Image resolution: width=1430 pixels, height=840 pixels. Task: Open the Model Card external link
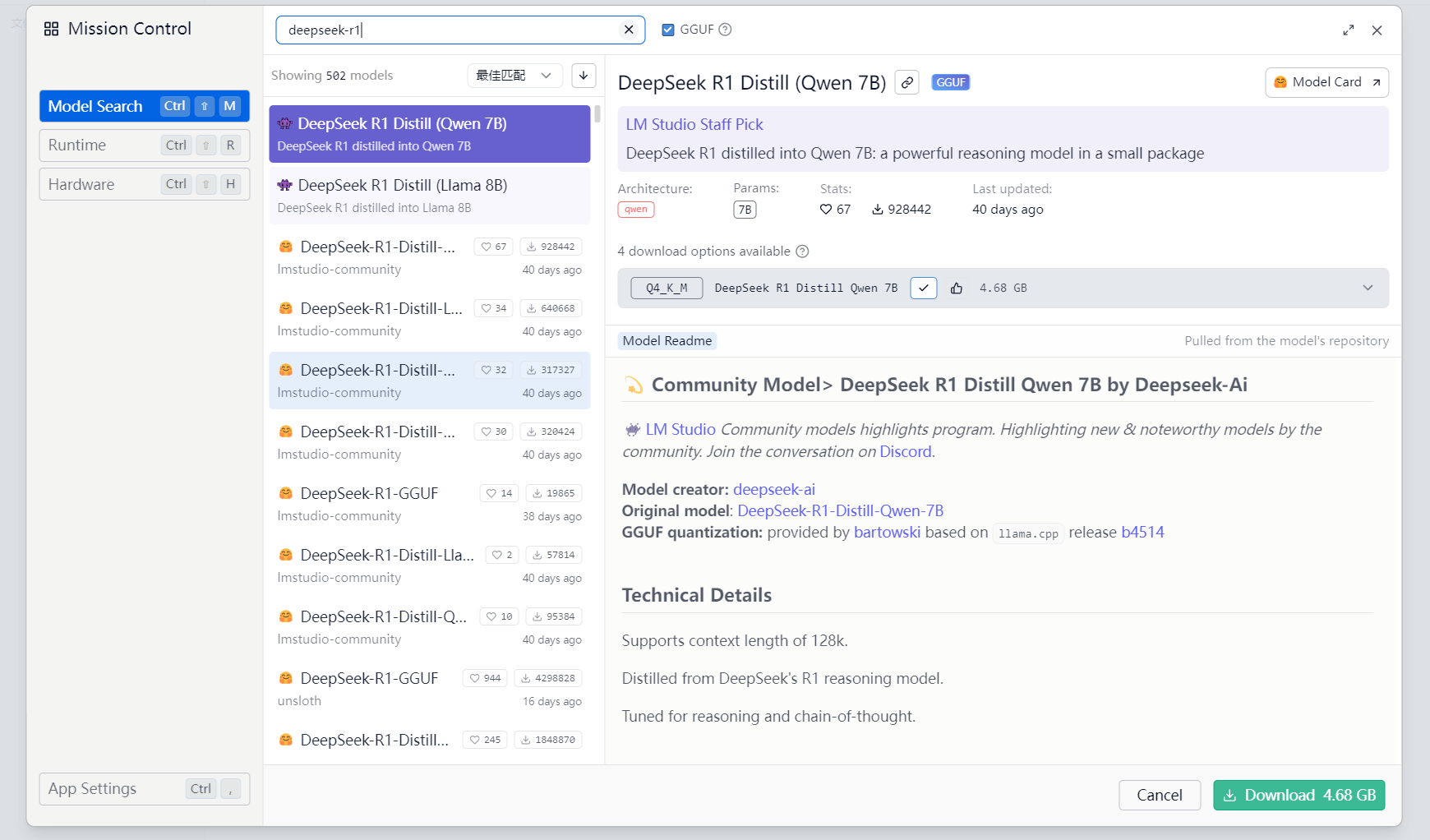pyautogui.click(x=1326, y=82)
